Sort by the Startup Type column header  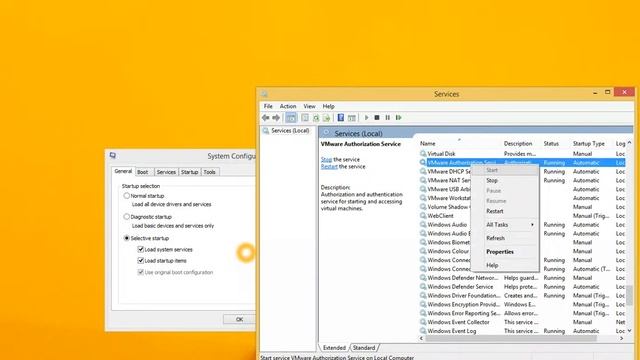point(592,144)
